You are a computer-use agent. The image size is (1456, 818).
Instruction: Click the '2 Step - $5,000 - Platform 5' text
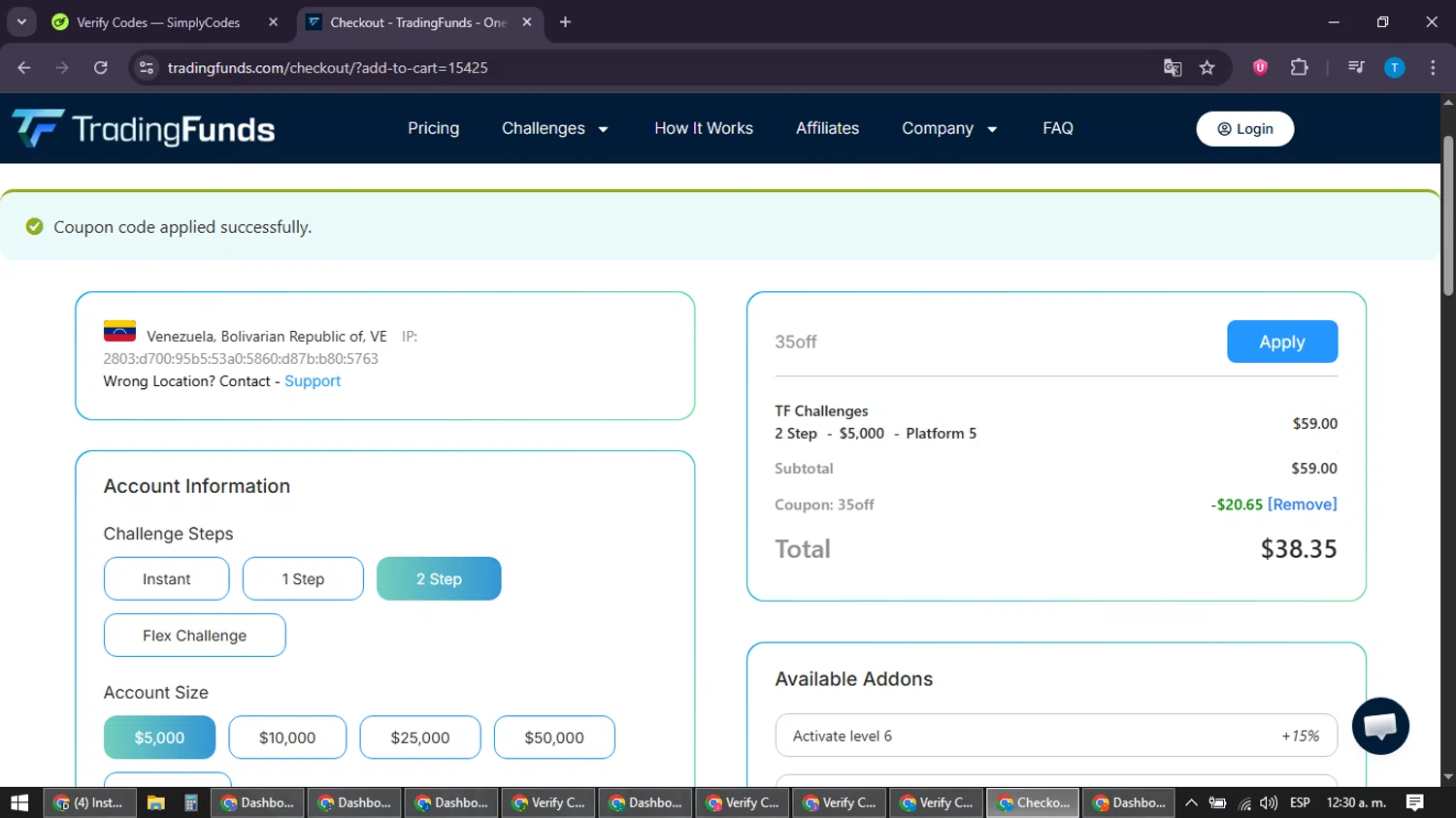point(876,434)
